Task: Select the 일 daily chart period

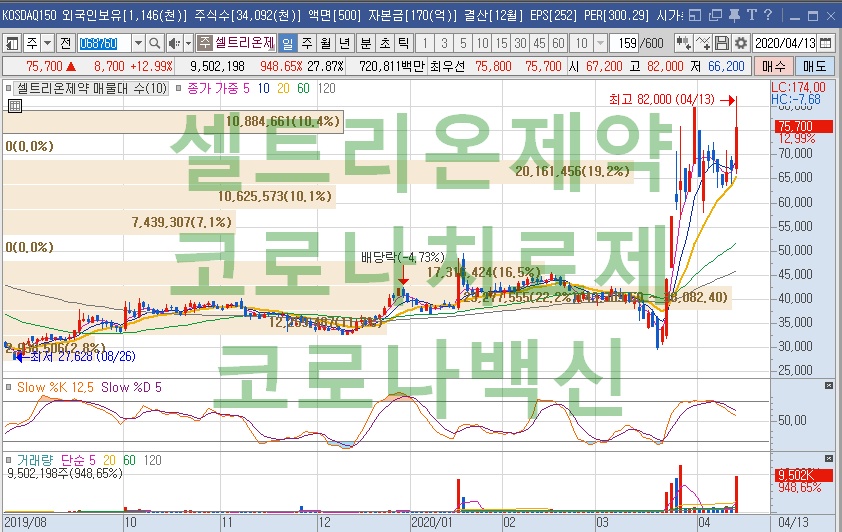Action: (288, 43)
